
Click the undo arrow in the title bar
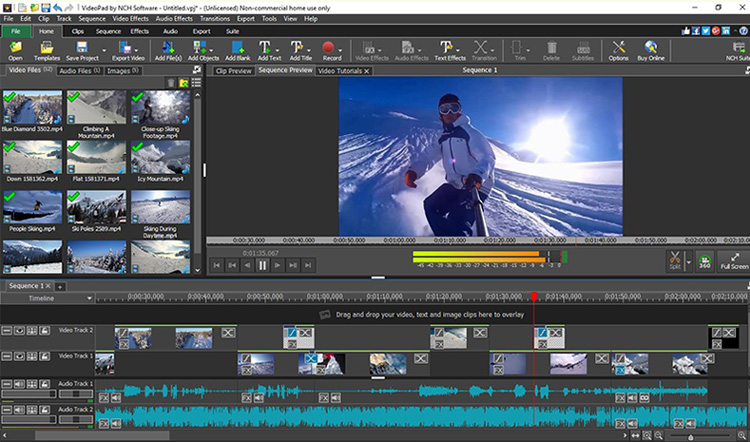pos(57,8)
